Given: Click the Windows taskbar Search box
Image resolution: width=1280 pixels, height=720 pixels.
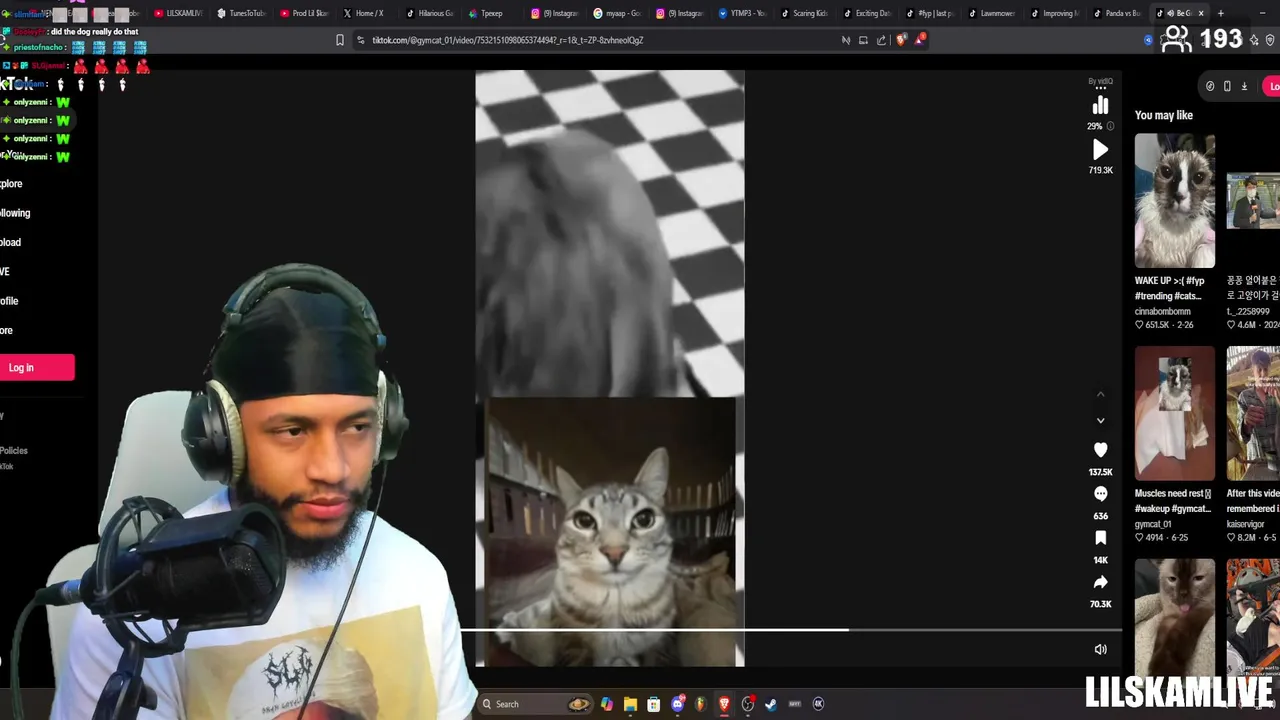Looking at the screenshot, I should point(535,704).
